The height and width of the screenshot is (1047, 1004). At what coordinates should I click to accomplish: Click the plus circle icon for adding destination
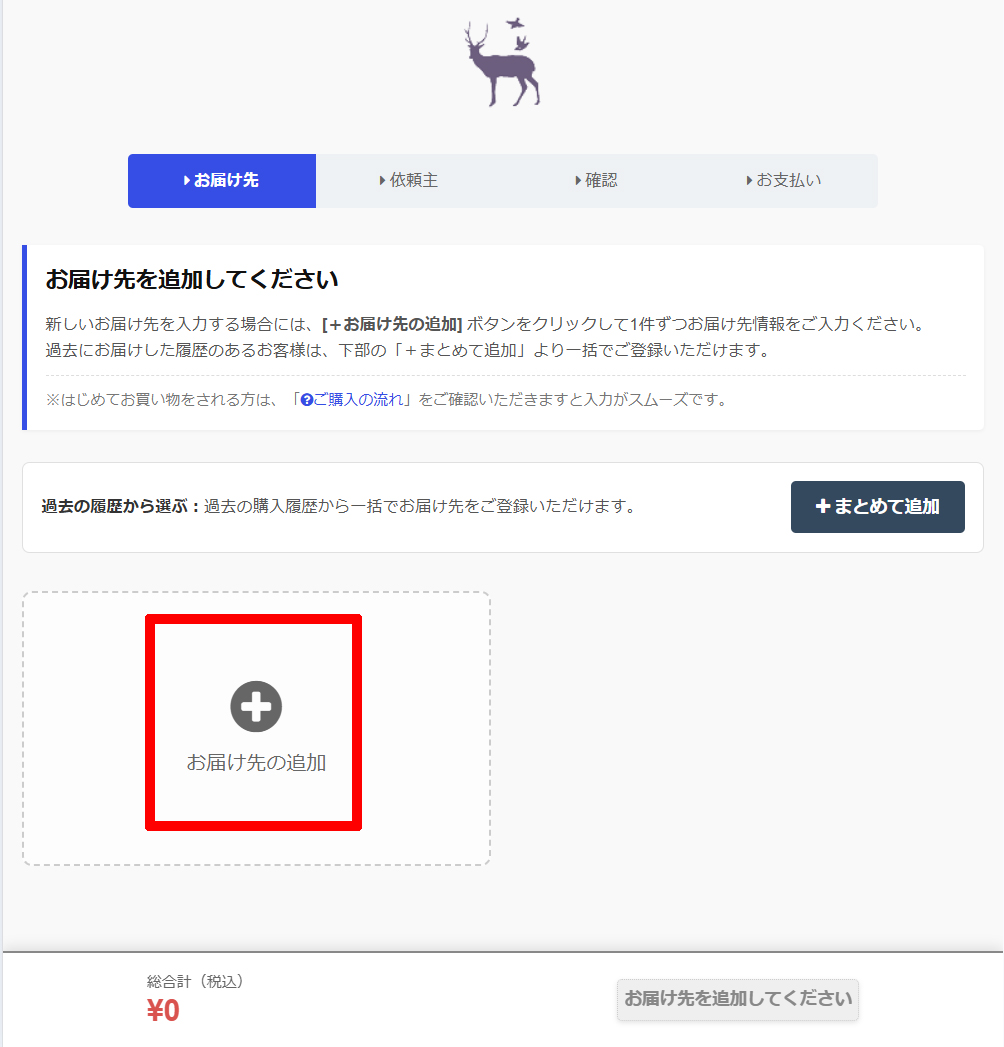(x=256, y=706)
